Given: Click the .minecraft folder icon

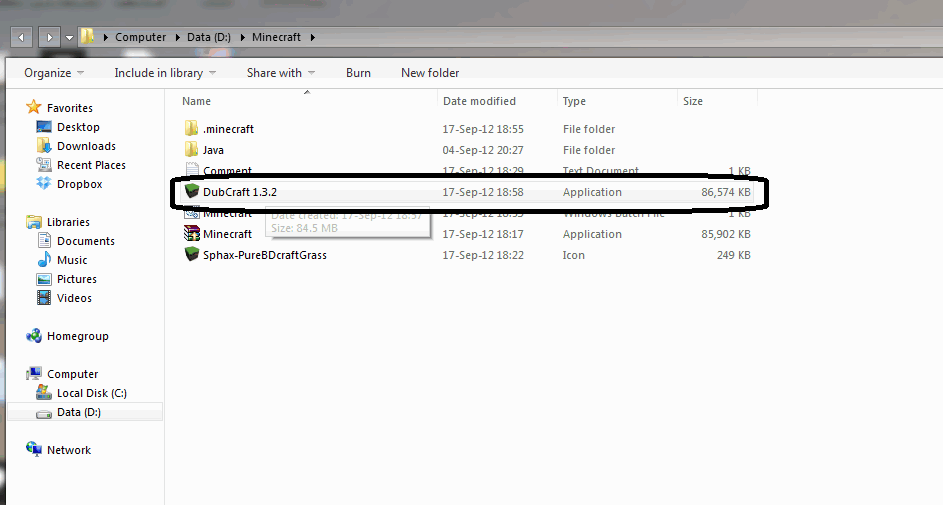Looking at the screenshot, I should pyautogui.click(x=191, y=128).
